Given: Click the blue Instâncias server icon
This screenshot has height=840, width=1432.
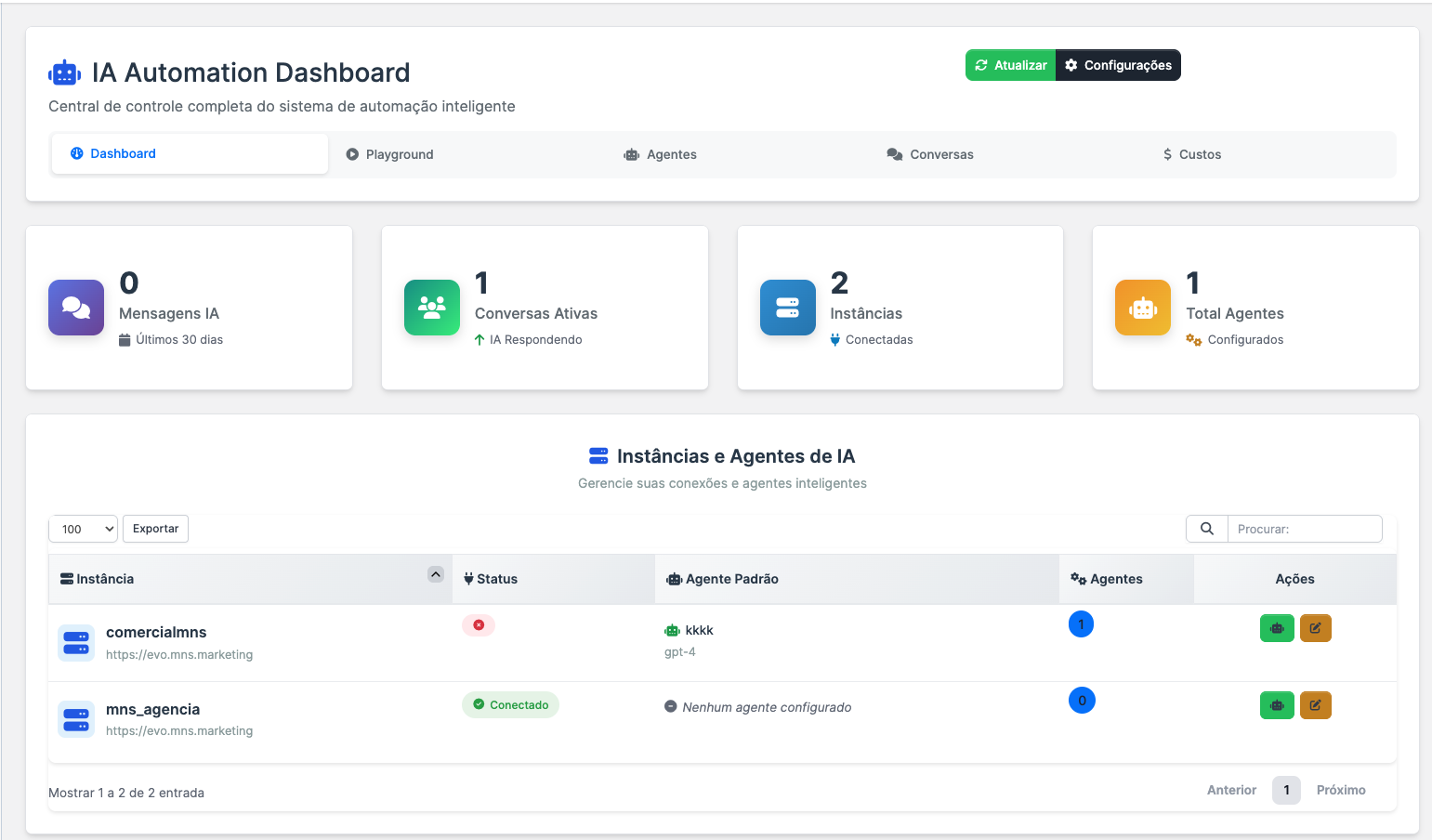Looking at the screenshot, I should [787, 308].
